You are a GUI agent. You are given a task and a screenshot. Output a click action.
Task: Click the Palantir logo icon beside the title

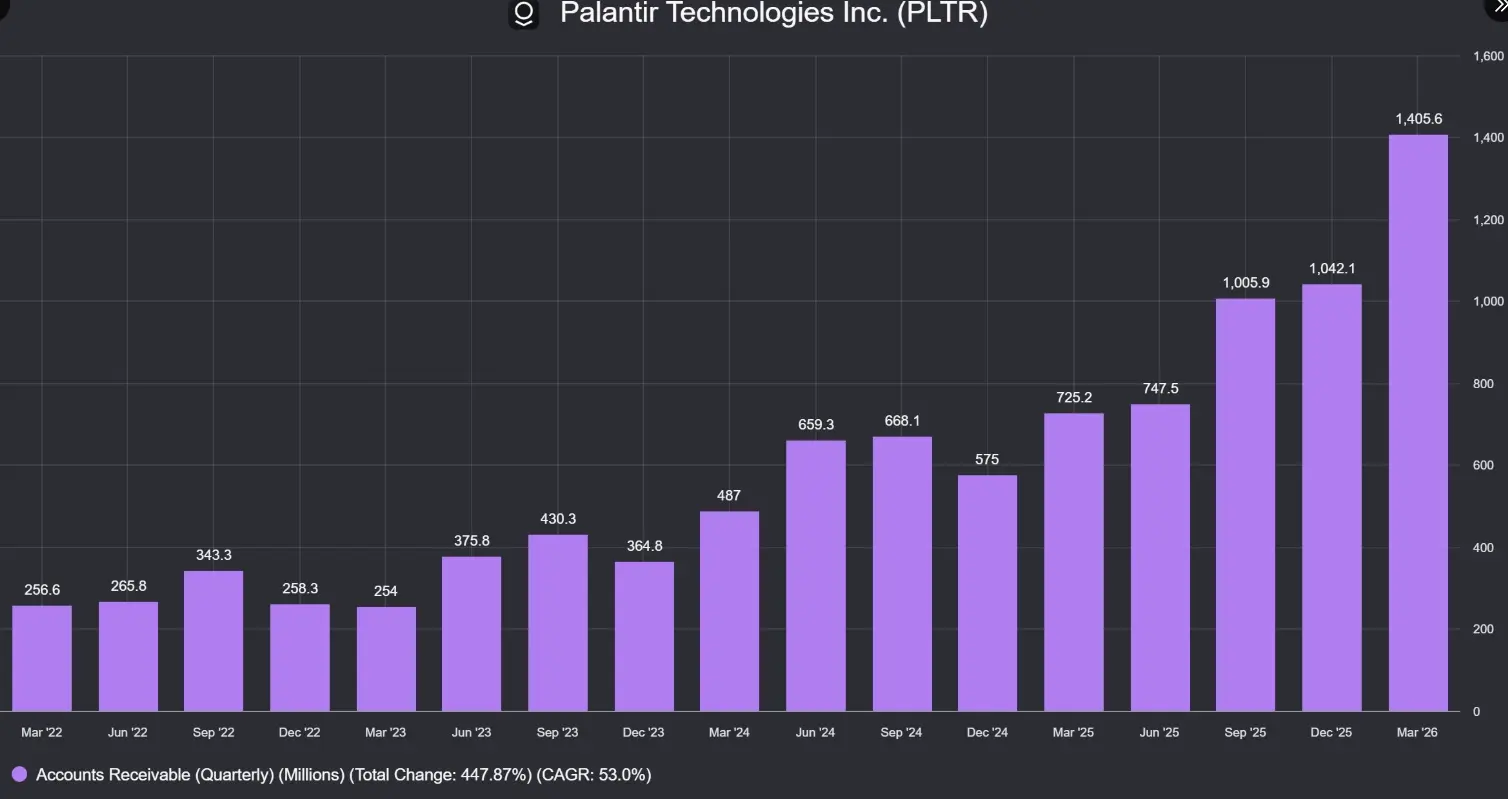(523, 14)
